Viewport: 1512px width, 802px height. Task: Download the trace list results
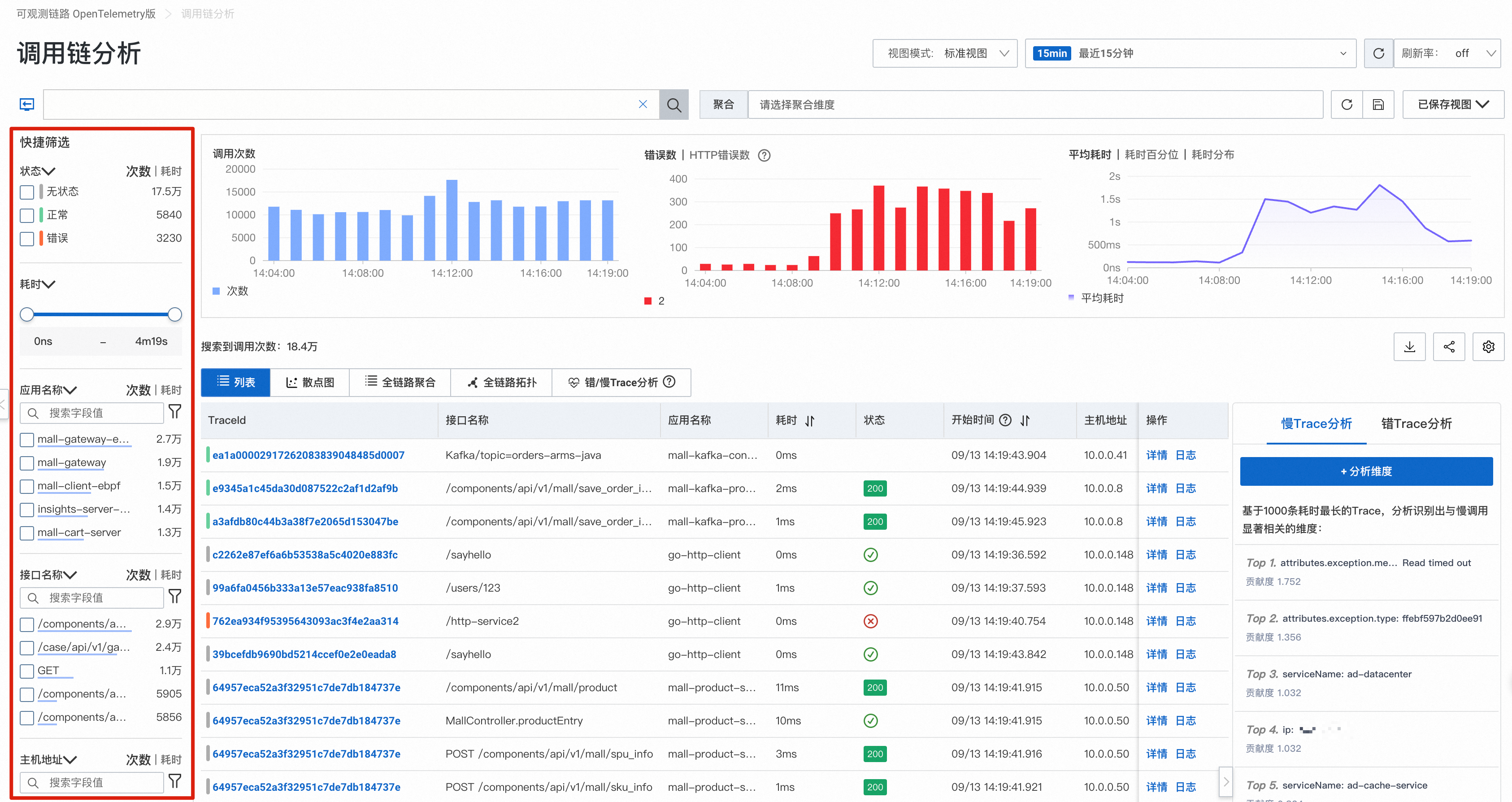click(1409, 346)
